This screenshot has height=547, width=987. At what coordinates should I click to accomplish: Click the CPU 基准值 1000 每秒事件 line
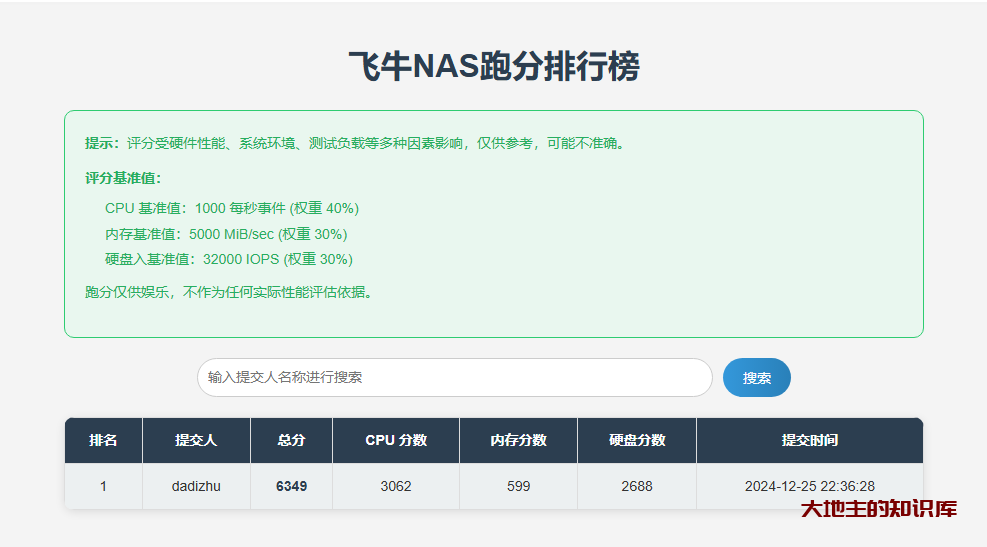(x=232, y=208)
